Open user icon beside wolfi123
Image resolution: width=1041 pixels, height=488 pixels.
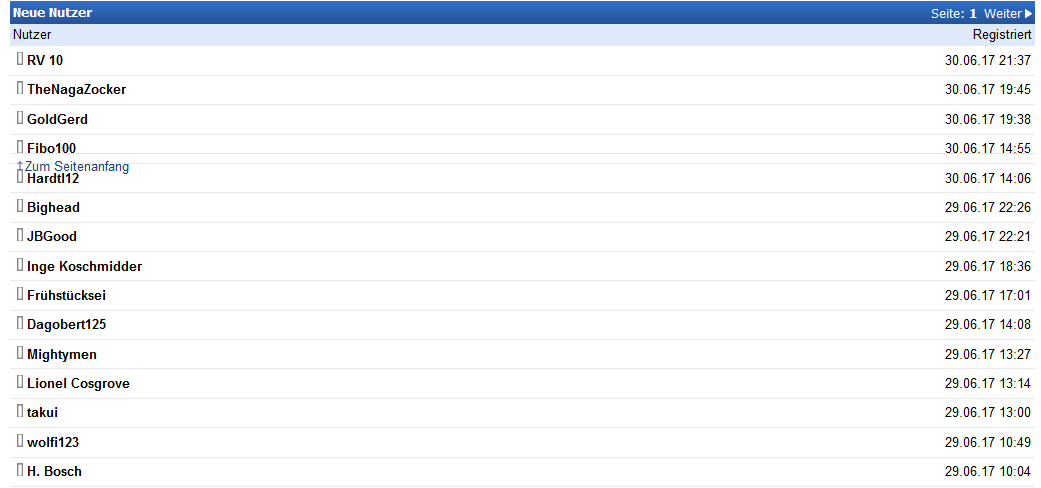coord(20,441)
